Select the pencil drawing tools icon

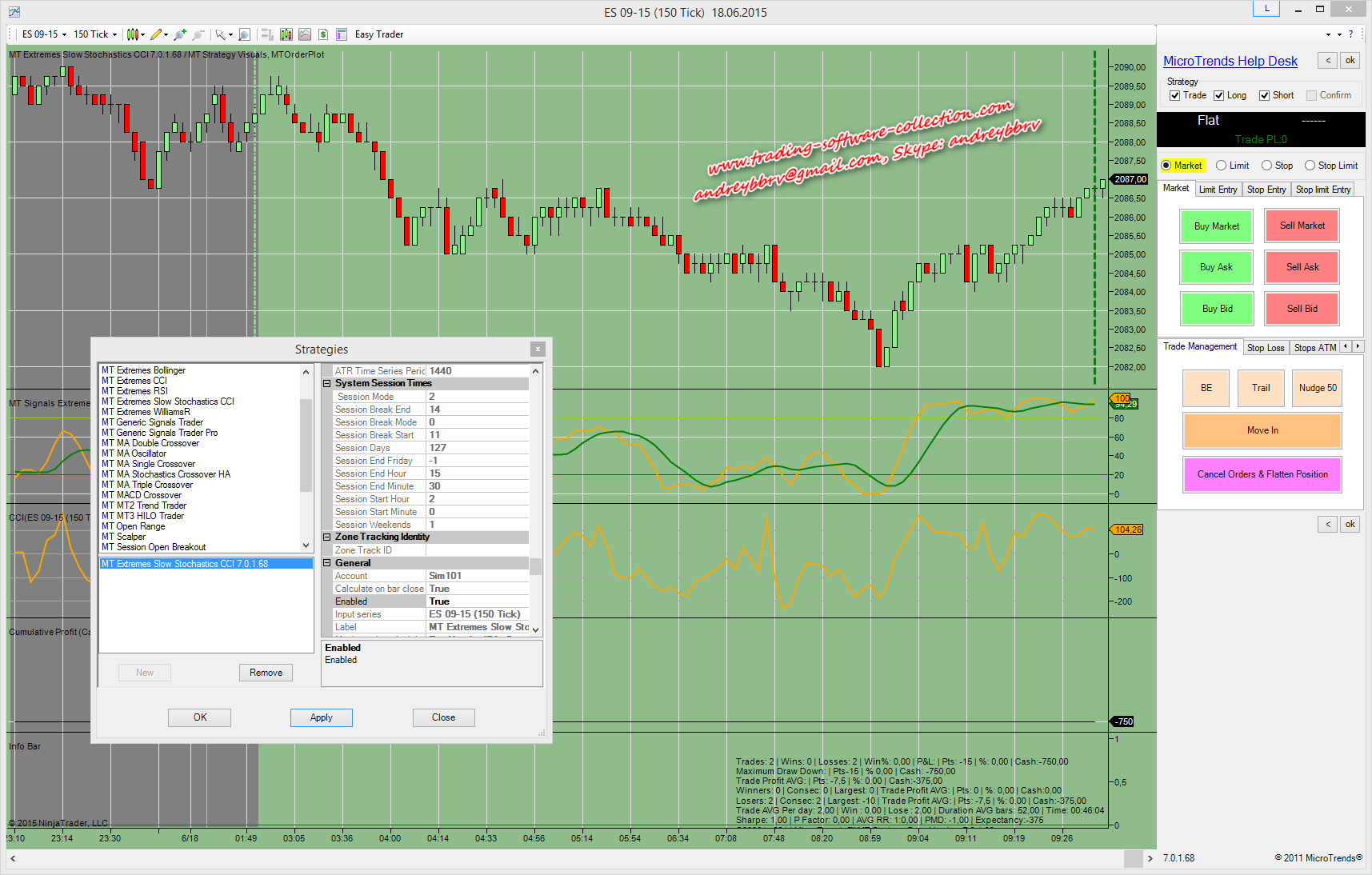pos(156,34)
